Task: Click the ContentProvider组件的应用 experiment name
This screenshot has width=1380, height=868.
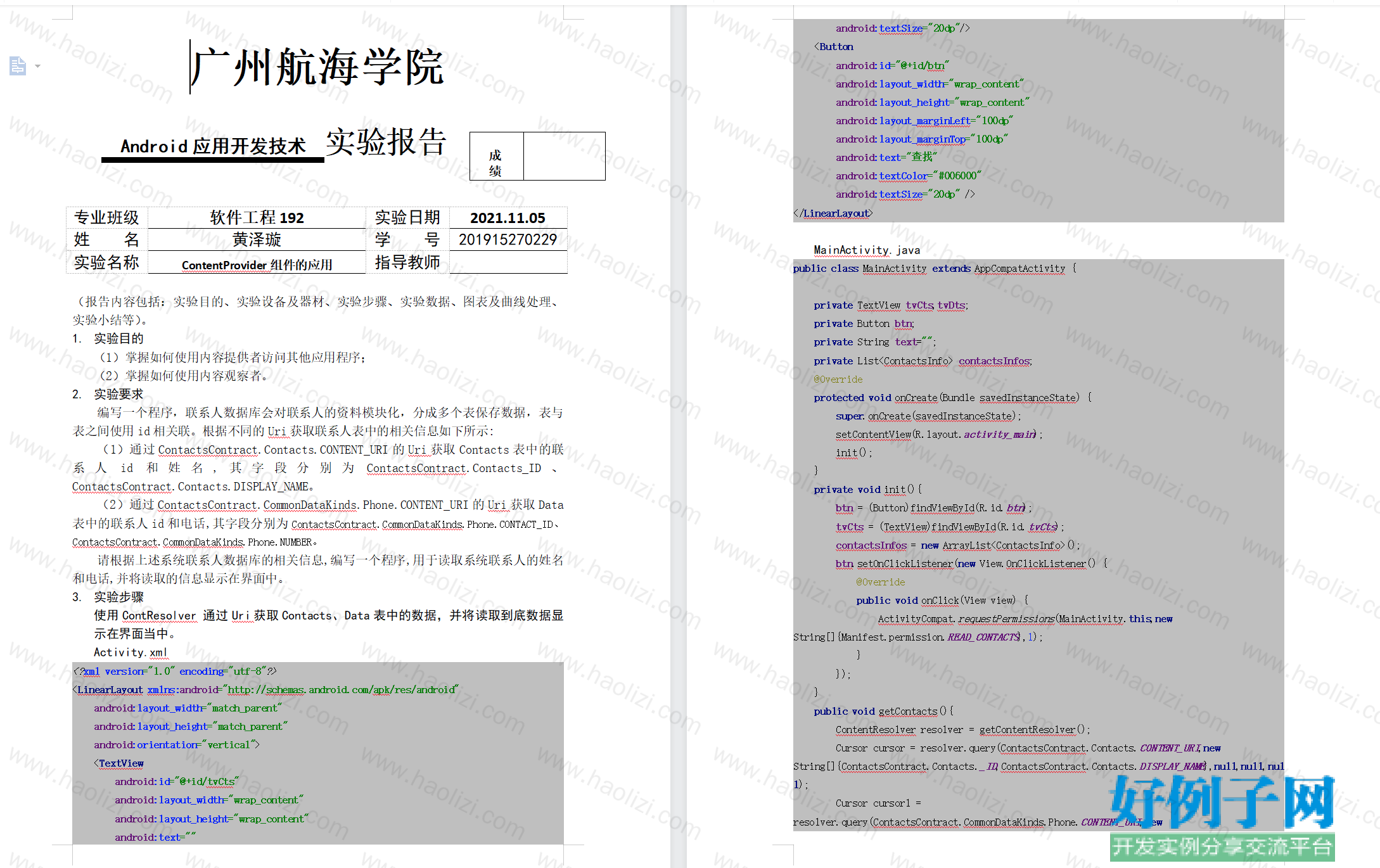Action: click(257, 265)
